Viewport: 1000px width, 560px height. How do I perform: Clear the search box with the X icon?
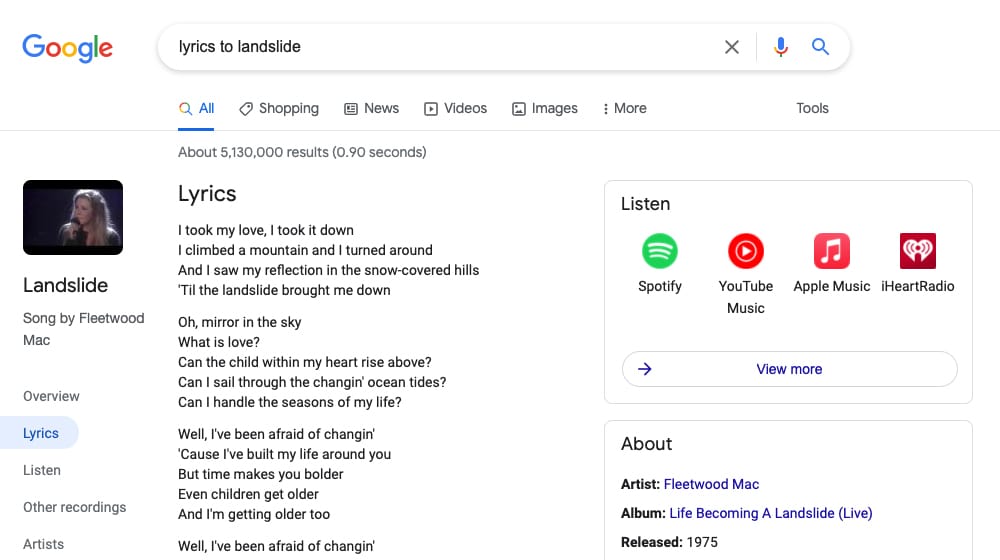coord(732,47)
